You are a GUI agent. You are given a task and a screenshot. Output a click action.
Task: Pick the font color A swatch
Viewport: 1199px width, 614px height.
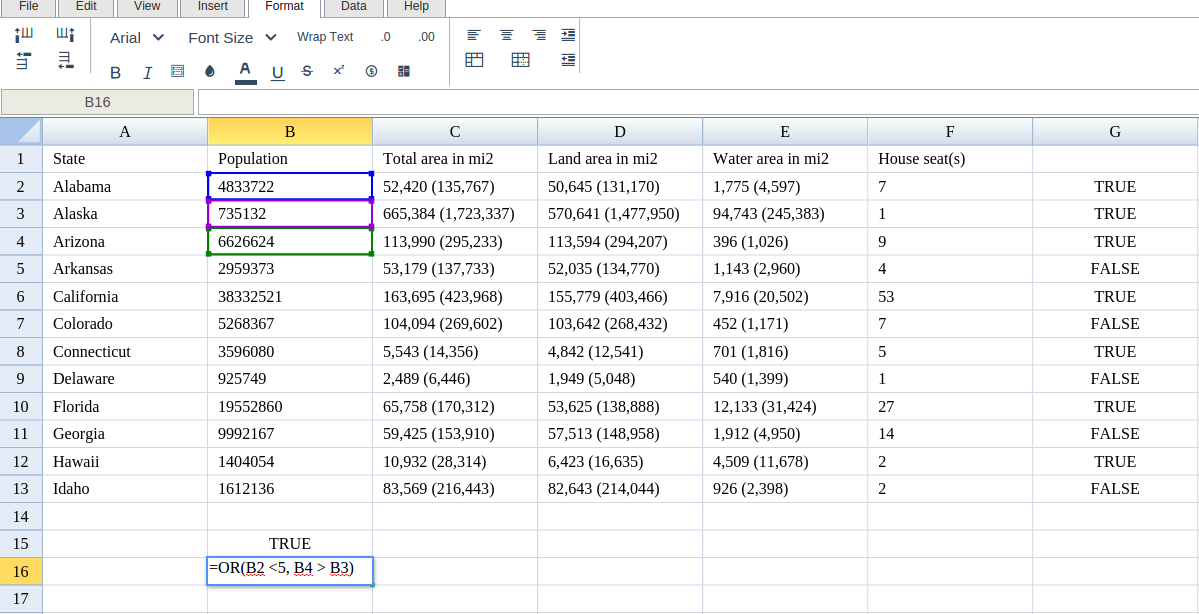(x=244, y=71)
